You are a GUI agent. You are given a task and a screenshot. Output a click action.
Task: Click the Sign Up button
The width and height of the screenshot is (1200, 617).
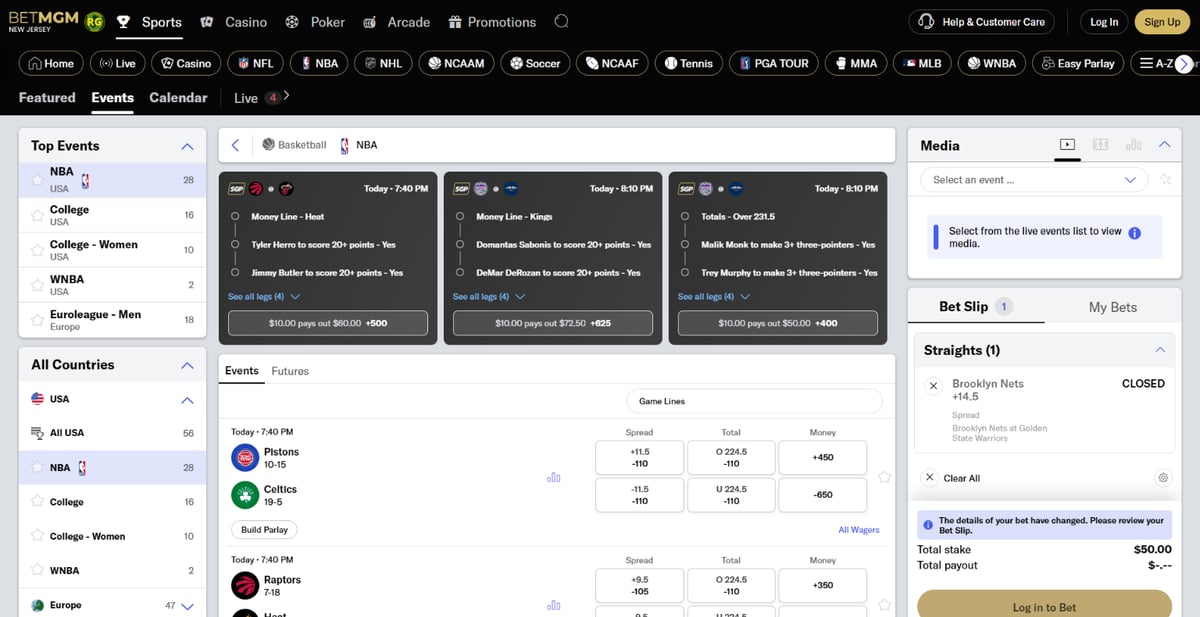coord(1162,21)
